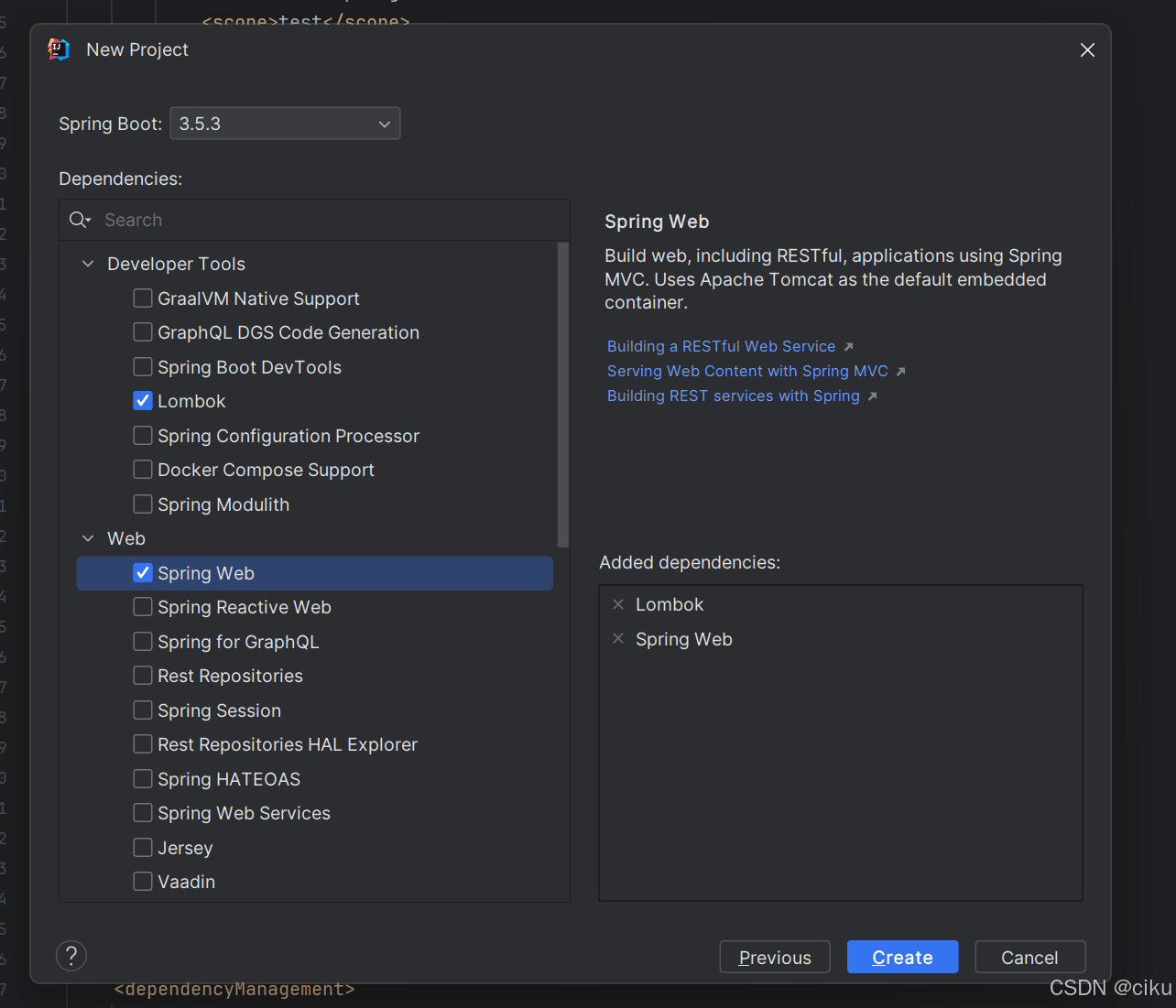The image size is (1176, 1008).
Task: Check Rest Repositories HAL Explorer
Action: pyautogui.click(x=143, y=744)
